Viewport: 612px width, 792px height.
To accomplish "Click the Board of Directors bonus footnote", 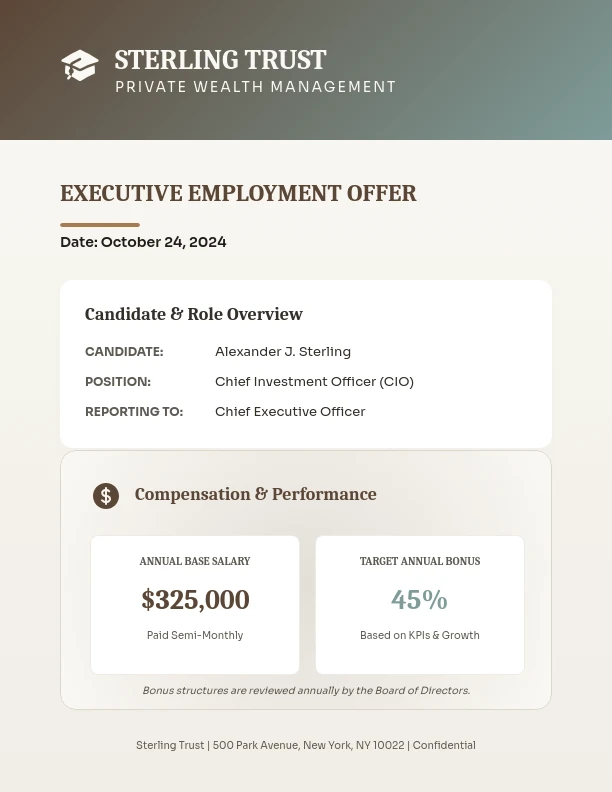I will point(306,690).
